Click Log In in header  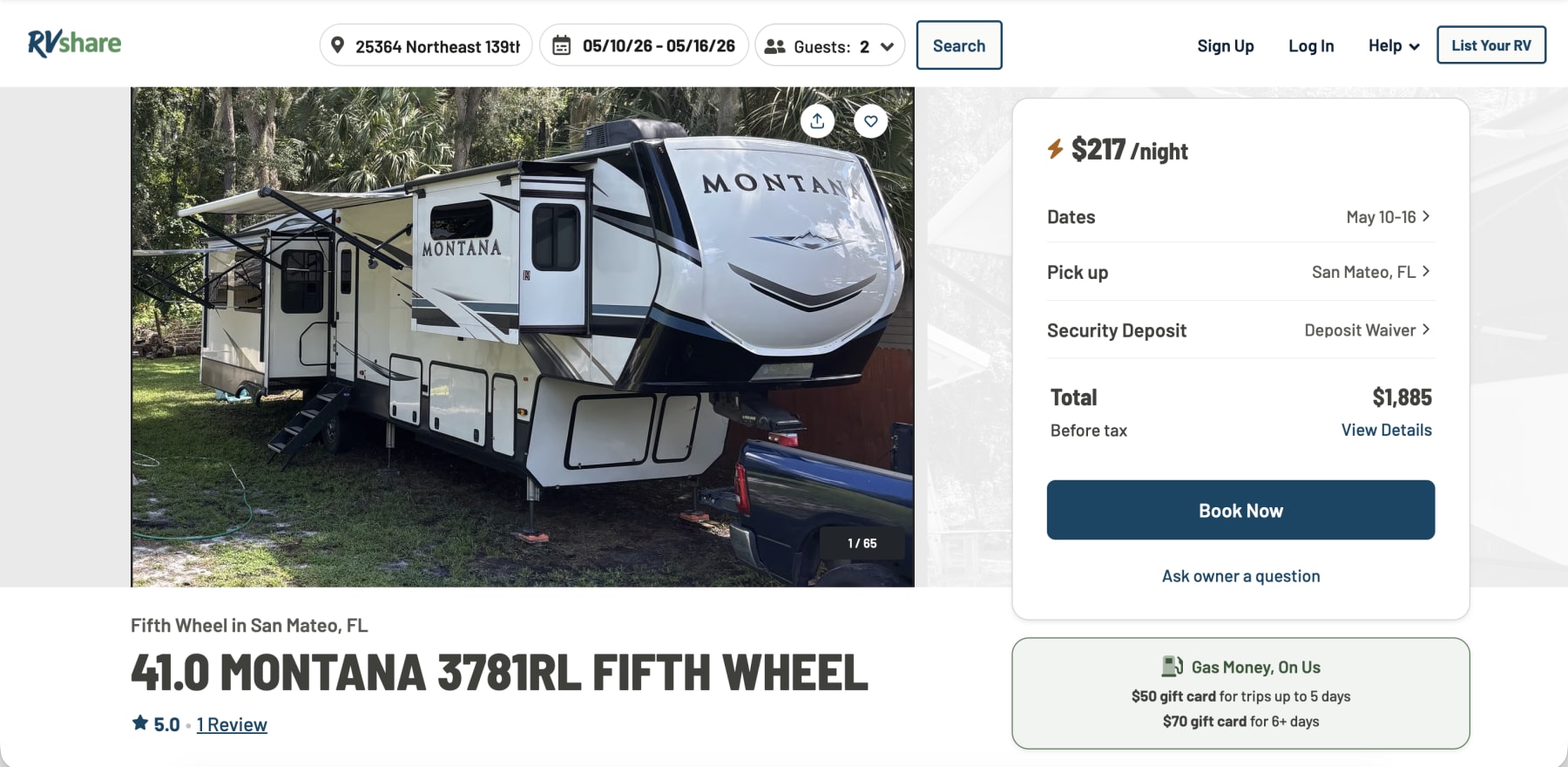(x=1311, y=45)
